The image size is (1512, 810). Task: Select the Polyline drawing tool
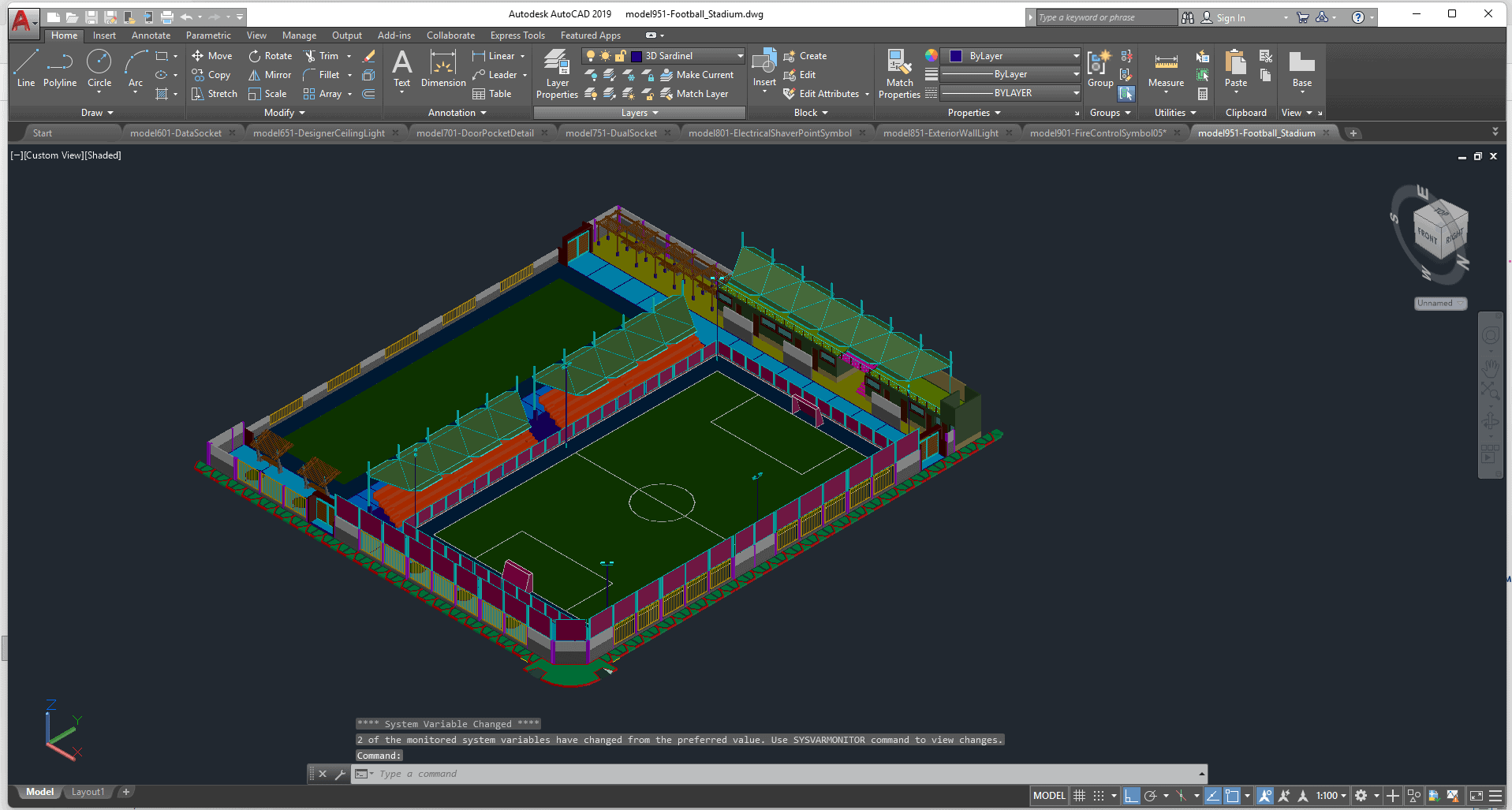(x=59, y=69)
